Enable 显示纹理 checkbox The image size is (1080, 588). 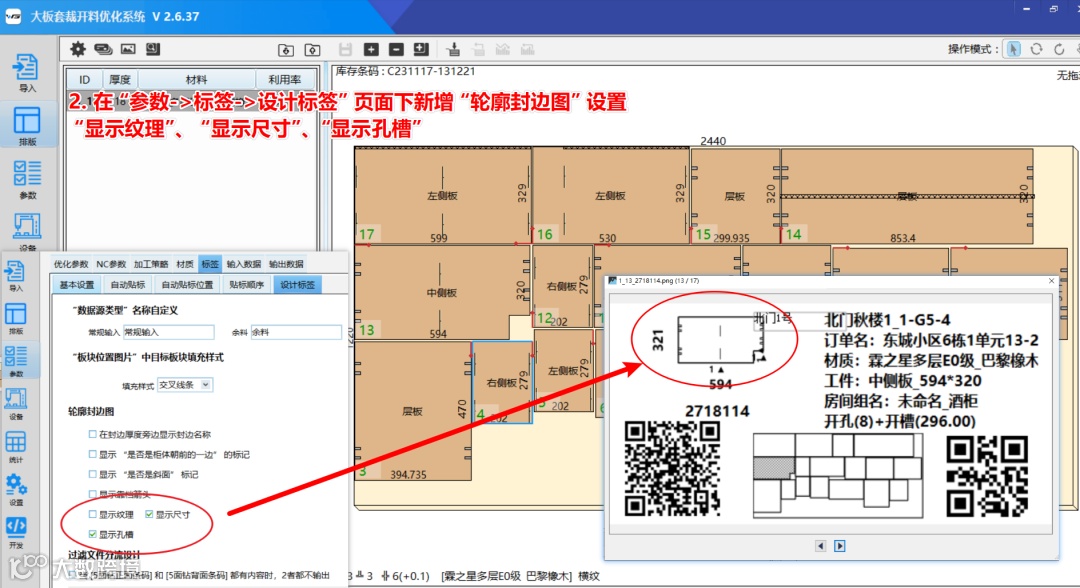click(x=92, y=514)
